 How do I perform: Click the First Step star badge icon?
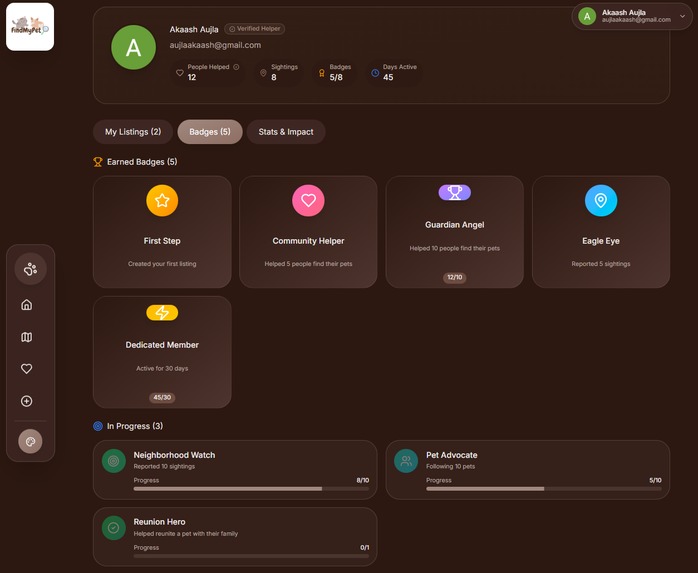coord(162,200)
